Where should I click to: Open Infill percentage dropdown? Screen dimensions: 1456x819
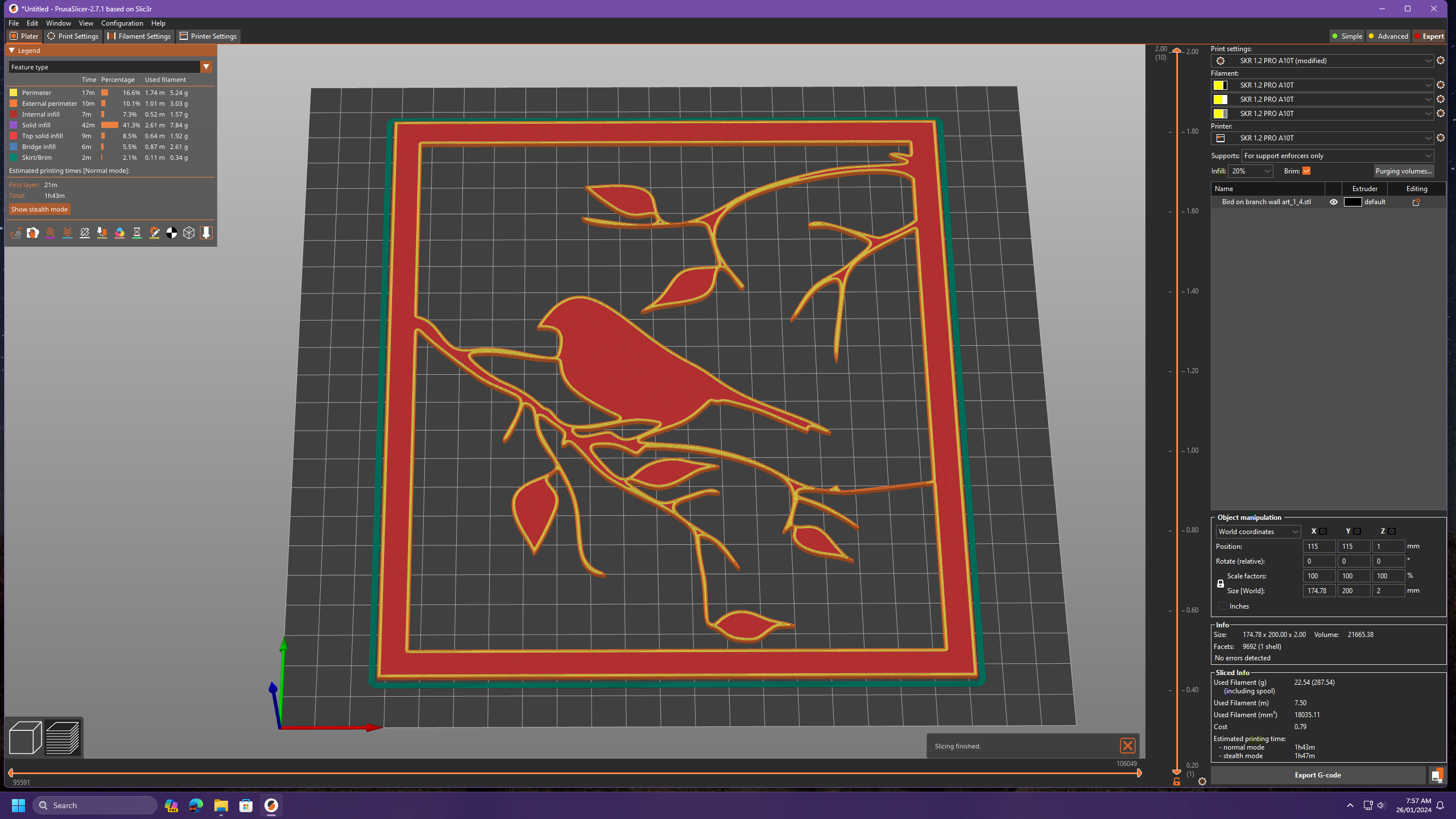[1251, 171]
